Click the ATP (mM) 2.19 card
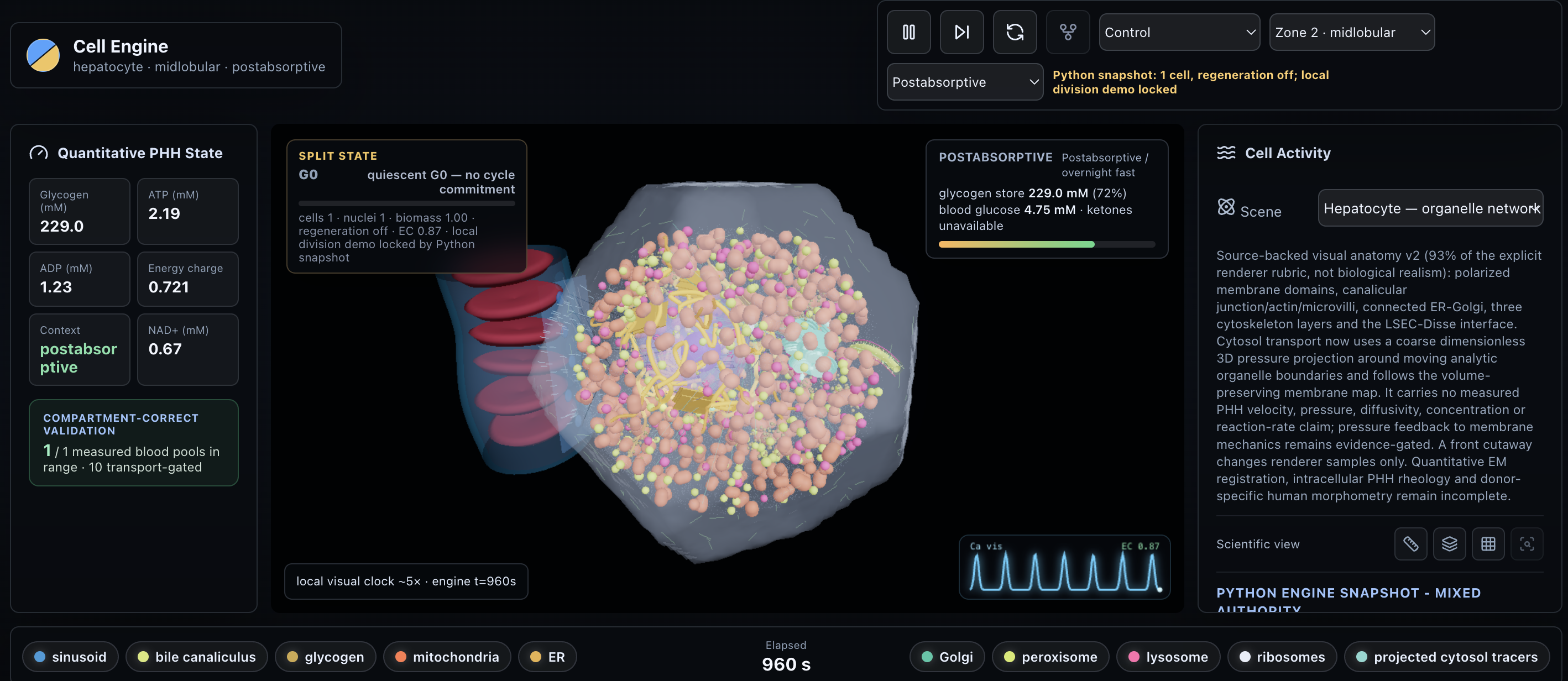This screenshot has height=681, width=1568. (x=187, y=211)
